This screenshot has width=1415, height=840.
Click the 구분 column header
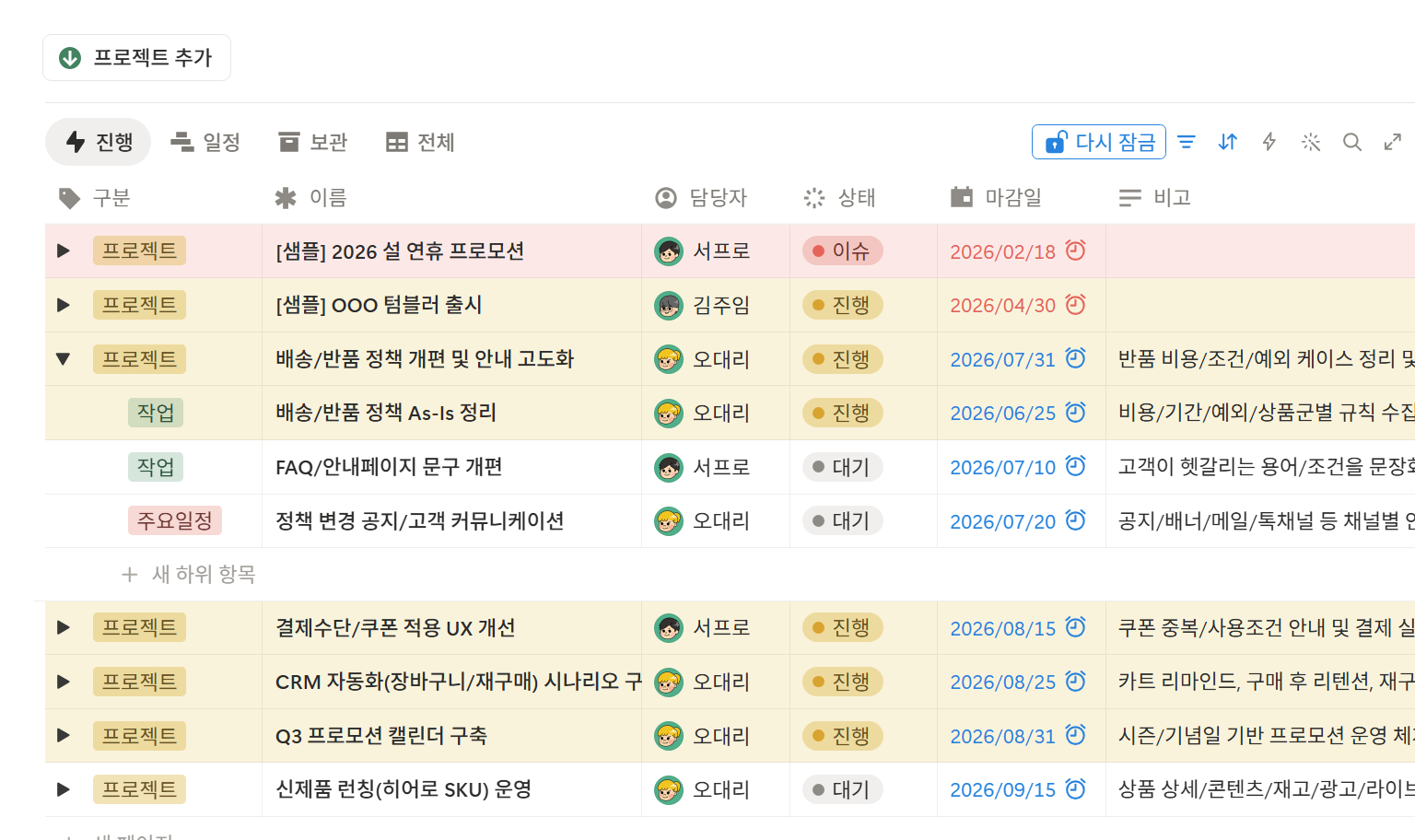[x=94, y=198]
